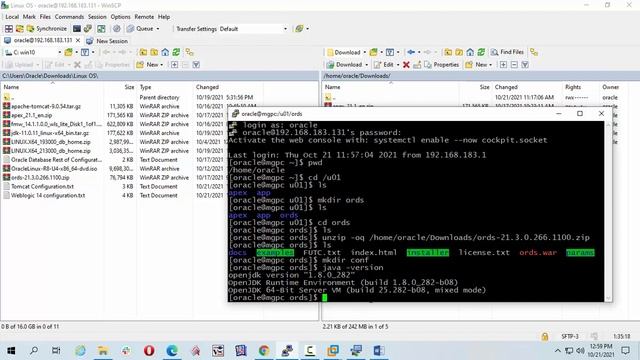Viewport: 640px width, 360px height.
Task: Click the remote Rename icon
Action: coord(417,64)
